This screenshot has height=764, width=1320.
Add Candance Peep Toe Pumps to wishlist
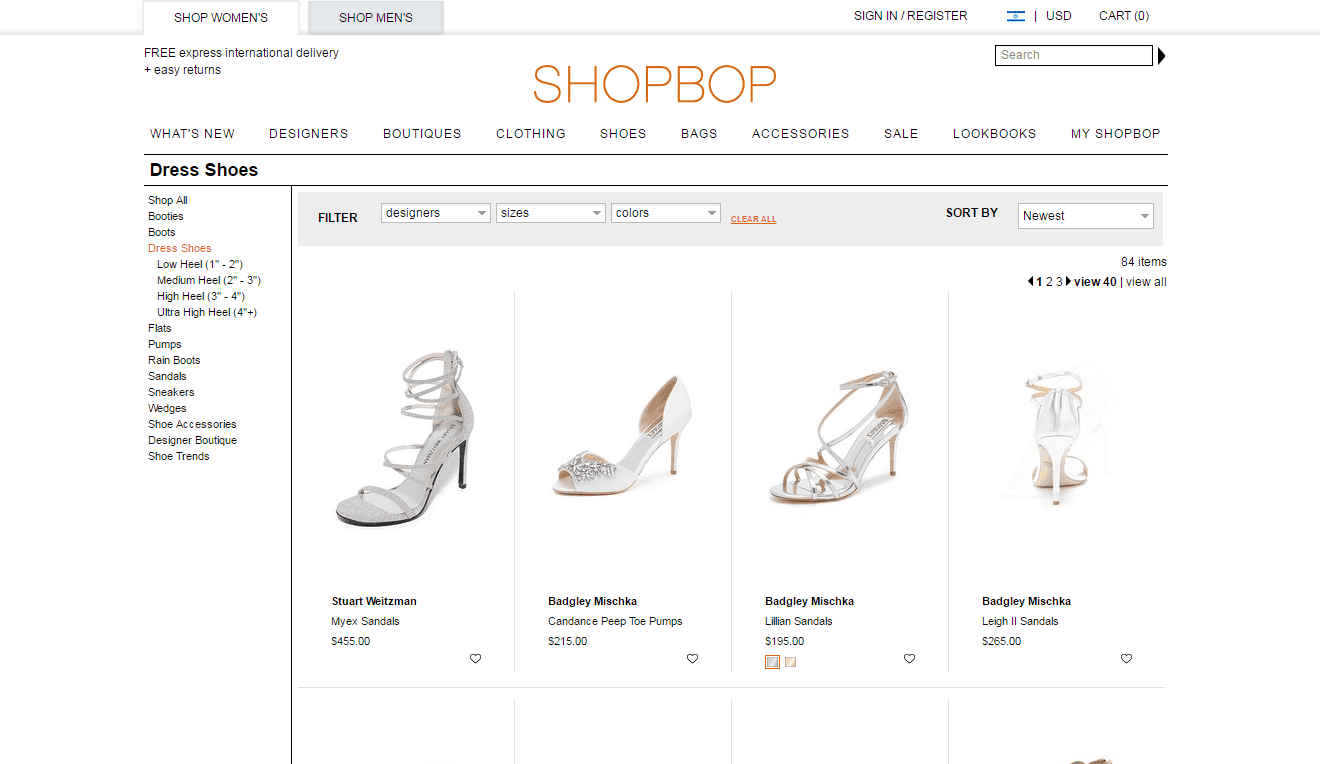tap(692, 659)
